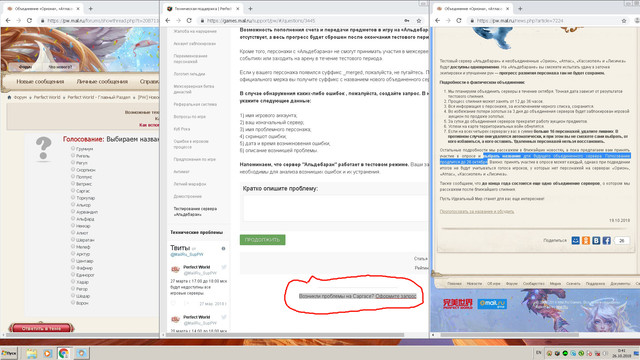Image resolution: width=640 pixels, height=360 pixels.
Task: Close the tab in the left forum window
Action: (77, 8)
